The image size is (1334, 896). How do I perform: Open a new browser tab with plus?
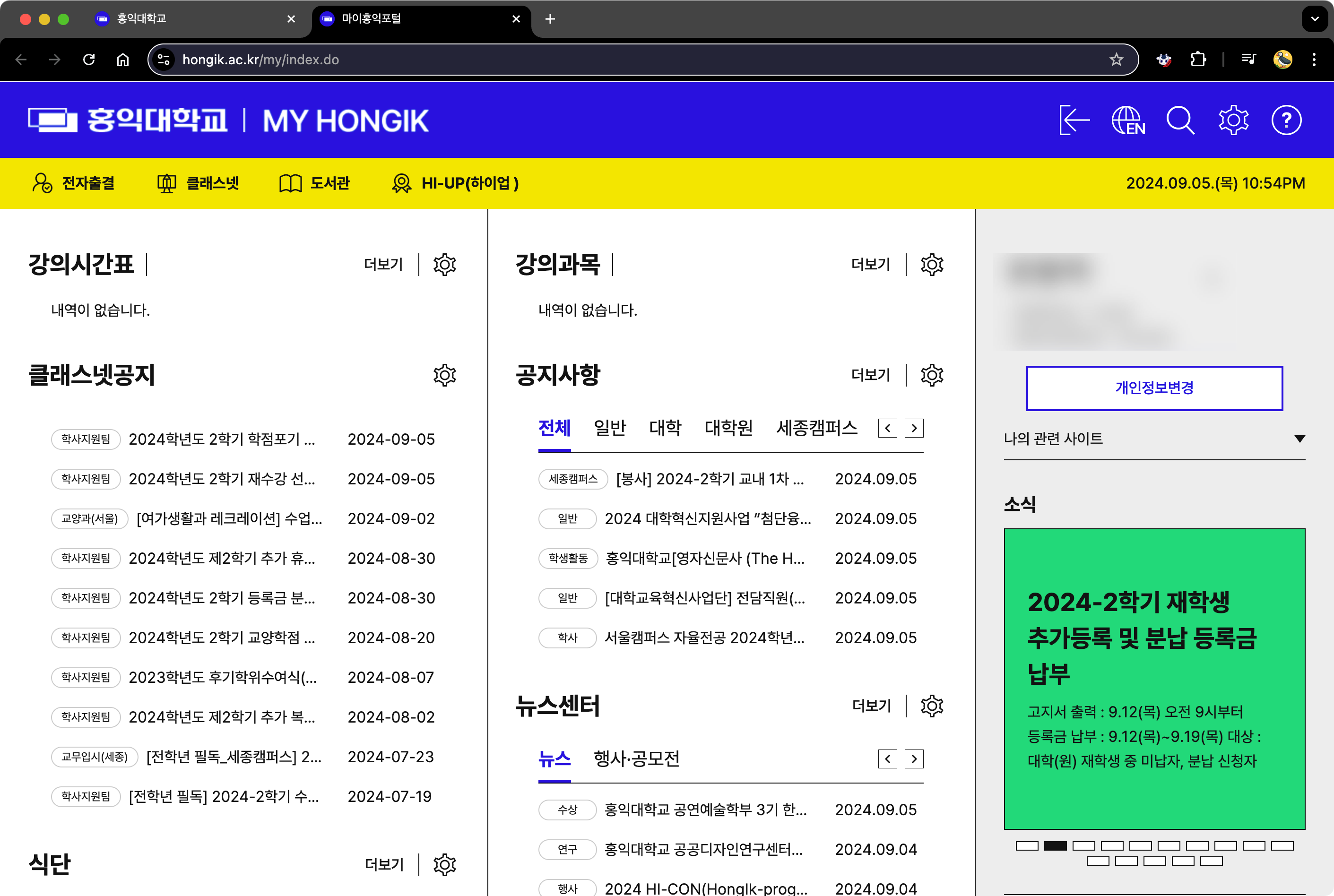point(550,19)
